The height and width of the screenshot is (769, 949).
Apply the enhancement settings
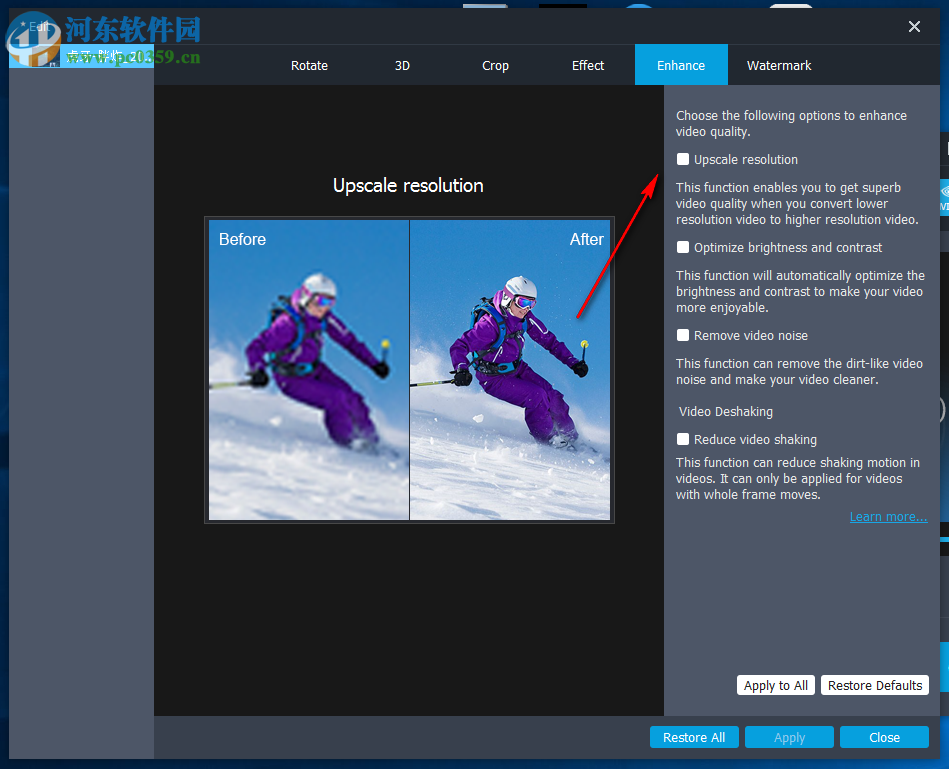[x=789, y=737]
